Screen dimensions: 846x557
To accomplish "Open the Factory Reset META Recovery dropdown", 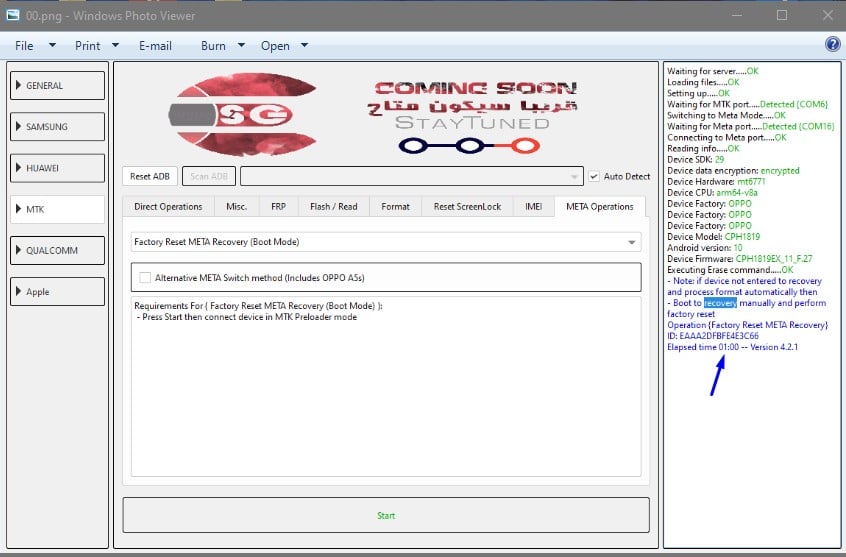I will [x=385, y=242].
